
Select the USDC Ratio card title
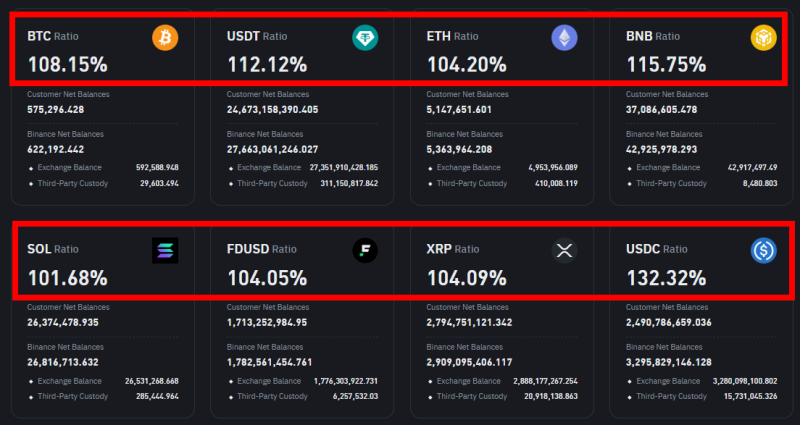click(657, 249)
